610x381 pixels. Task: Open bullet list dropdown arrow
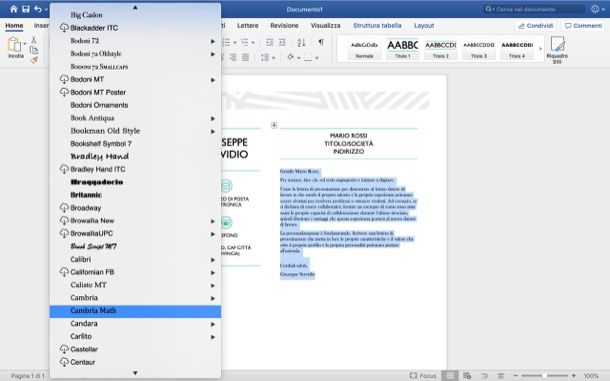click(235, 42)
